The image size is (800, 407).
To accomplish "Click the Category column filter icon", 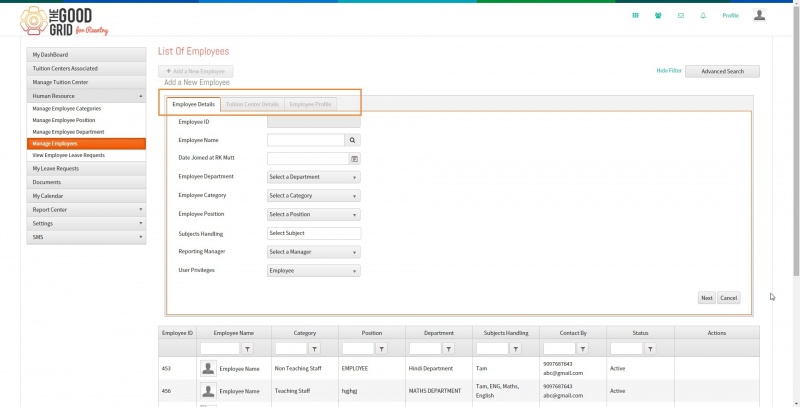I will (x=314, y=349).
